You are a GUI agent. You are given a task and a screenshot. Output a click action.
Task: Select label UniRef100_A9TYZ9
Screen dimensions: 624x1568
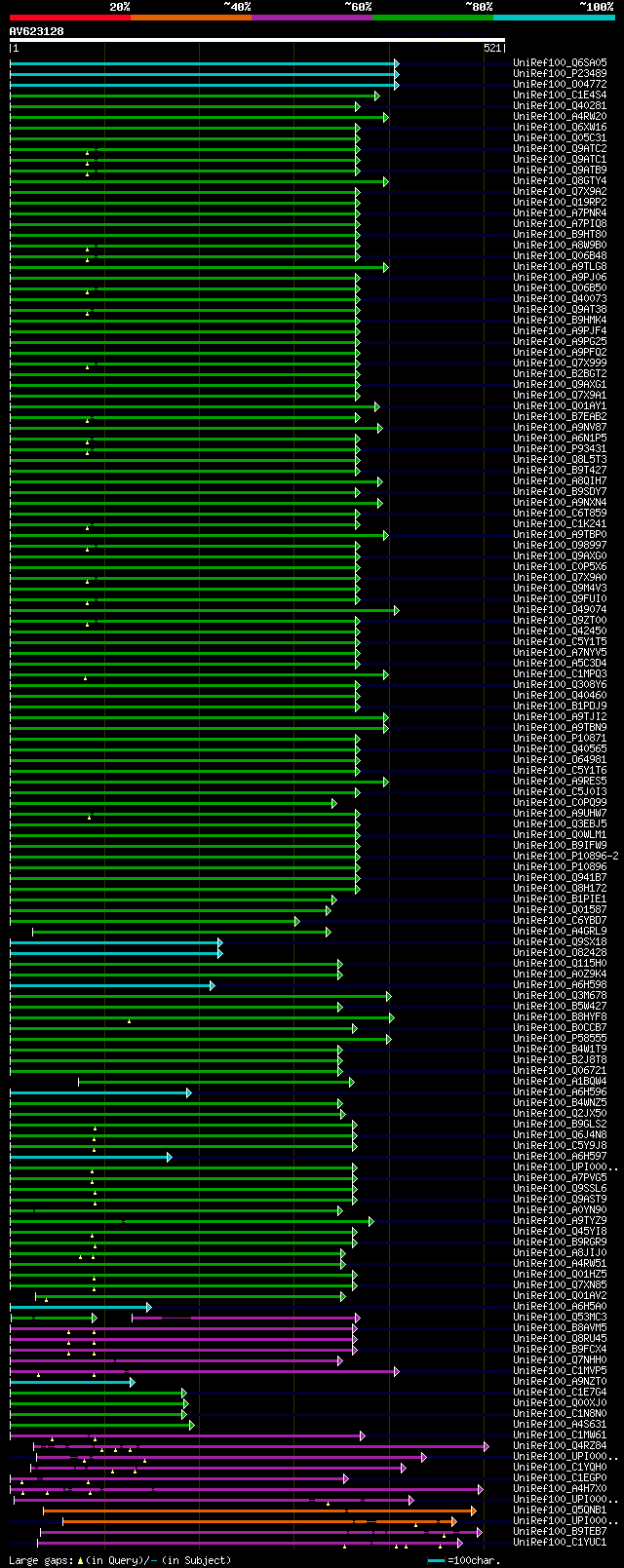560,1221
